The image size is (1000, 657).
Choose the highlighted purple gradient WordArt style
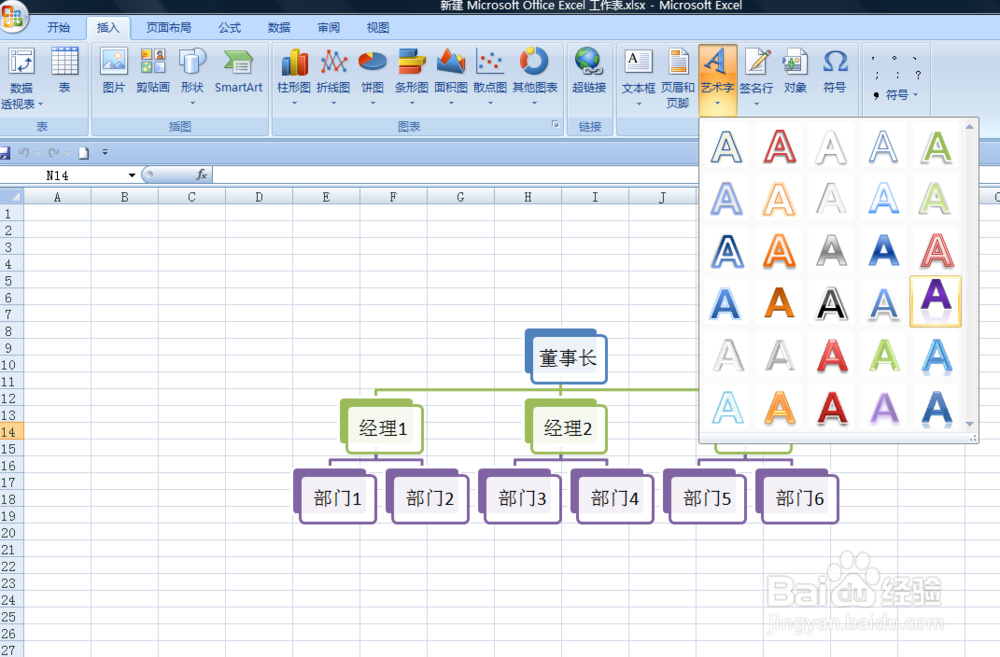936,302
